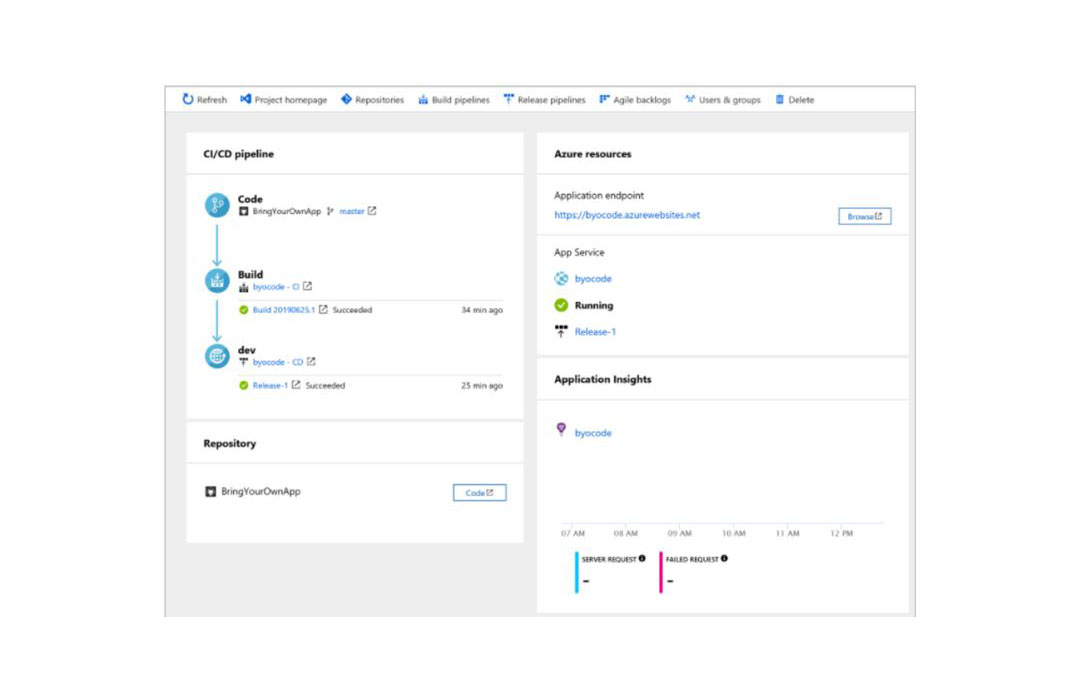This screenshot has width=1080, height=700.
Task: Click the blue Server Request indicator bar
Action: (x=578, y=573)
